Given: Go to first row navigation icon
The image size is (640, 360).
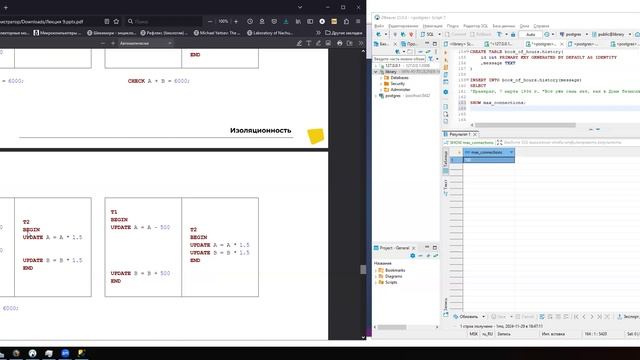Looking at the screenshot, I should coord(576,317).
